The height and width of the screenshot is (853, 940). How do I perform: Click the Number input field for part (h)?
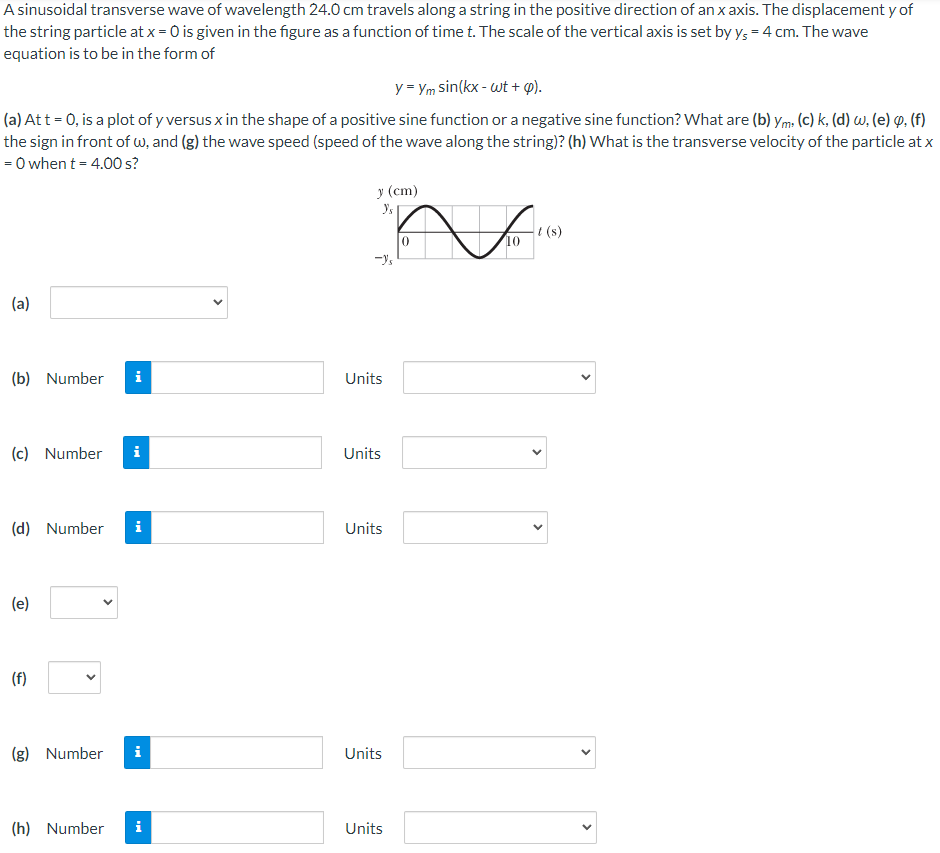[240, 827]
